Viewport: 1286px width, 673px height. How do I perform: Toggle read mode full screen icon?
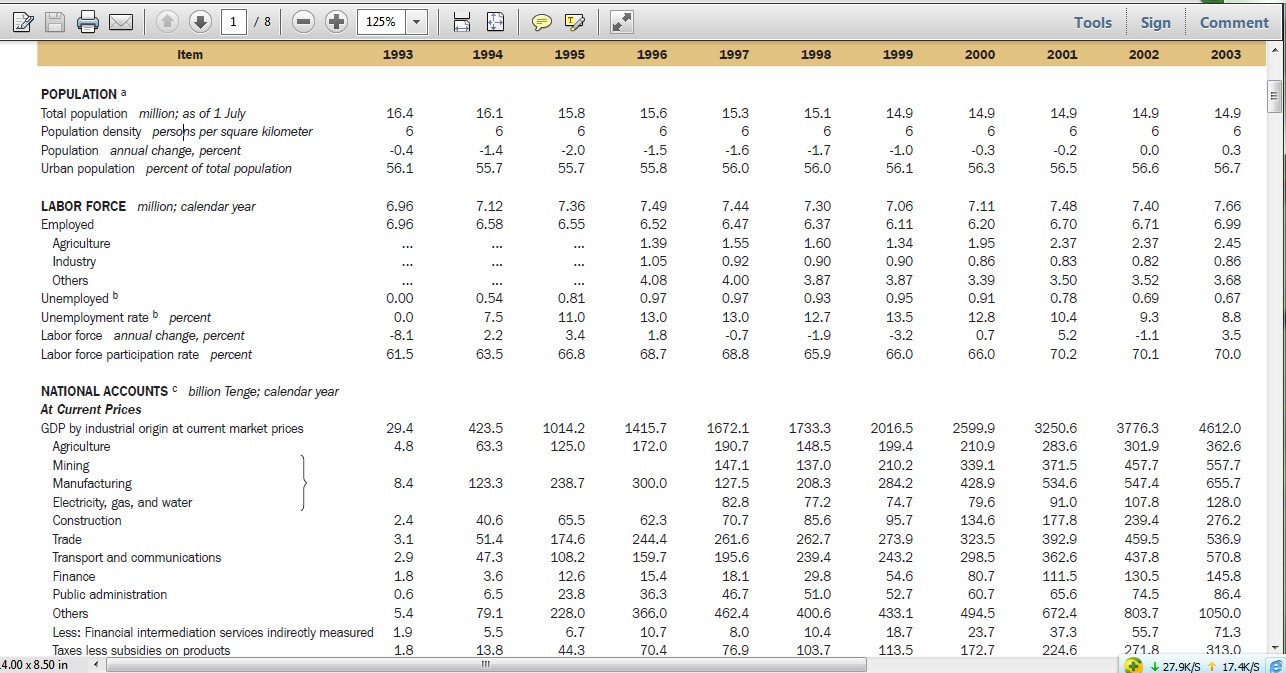coord(620,21)
